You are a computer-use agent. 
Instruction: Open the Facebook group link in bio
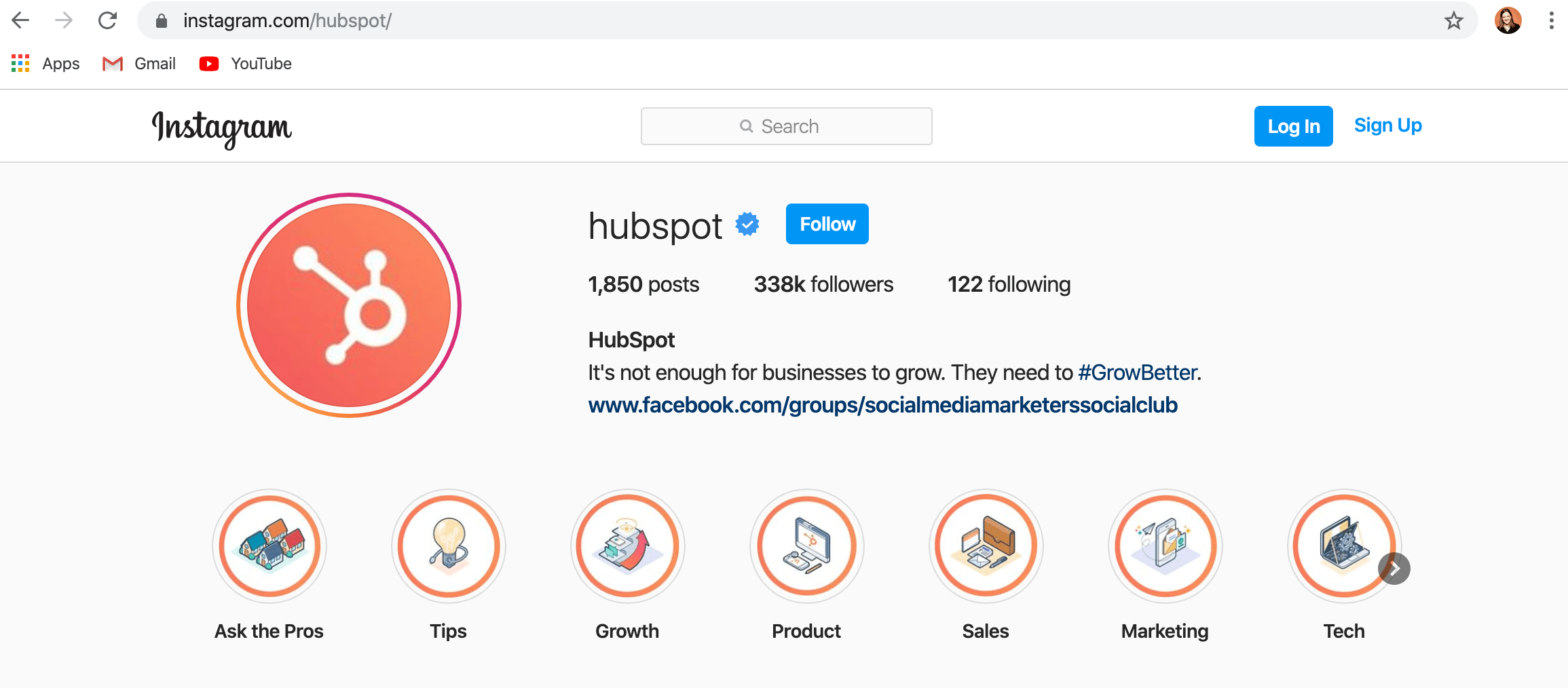point(882,405)
